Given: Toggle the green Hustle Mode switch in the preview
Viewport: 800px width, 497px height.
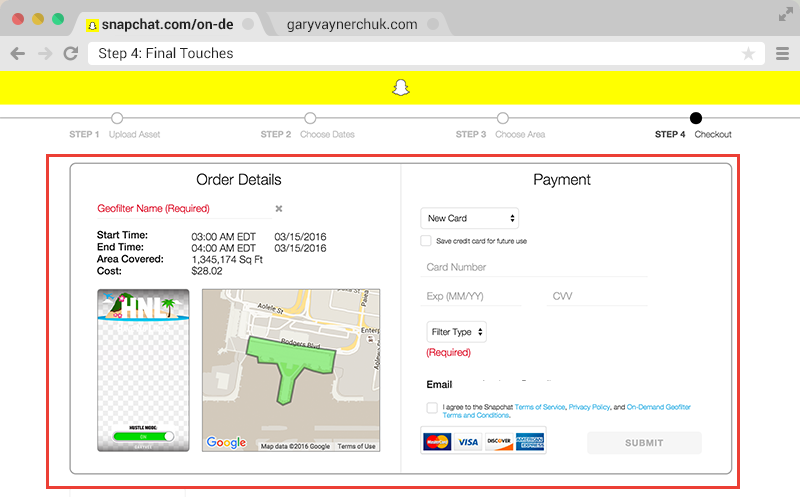Looking at the screenshot, I should click(143, 436).
